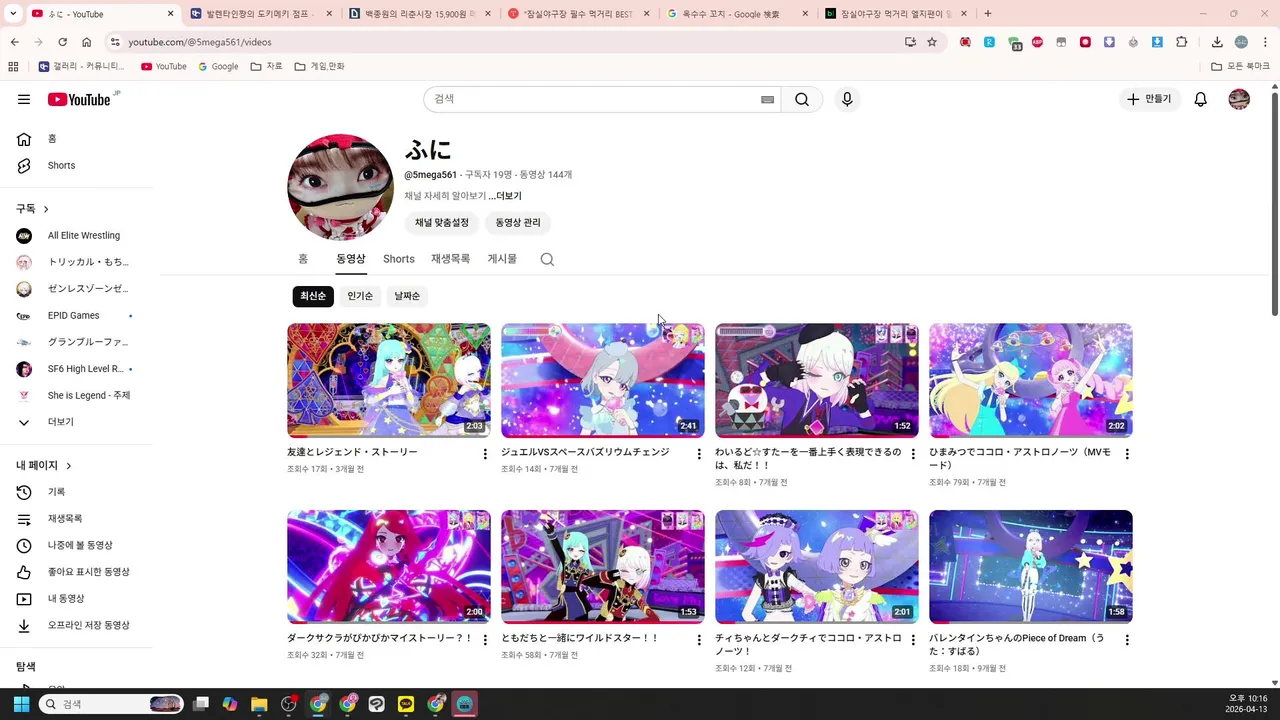This screenshot has width=1280, height=720.
Task: Open options for バレンタインちゃんのPiece of Dream video
Action: pyautogui.click(x=1127, y=640)
